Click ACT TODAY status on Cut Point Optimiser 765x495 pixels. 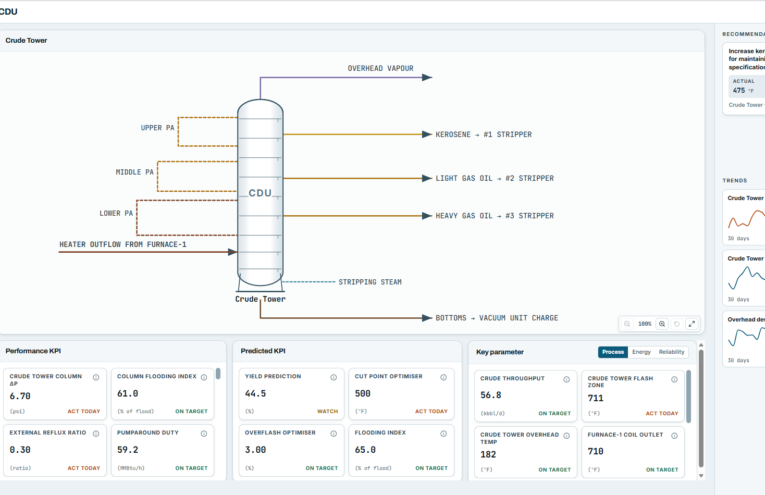coord(431,412)
